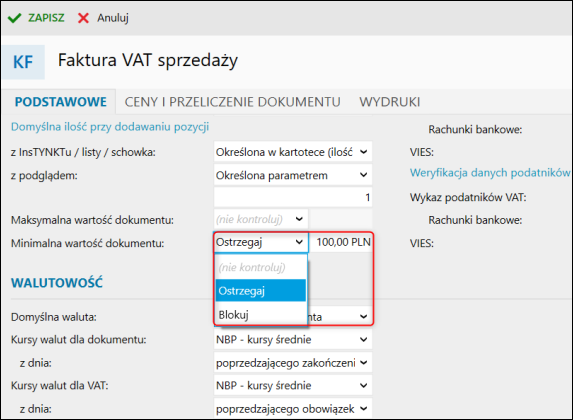Open the WYDRUKI tab
The height and width of the screenshot is (420, 573).
390,102
